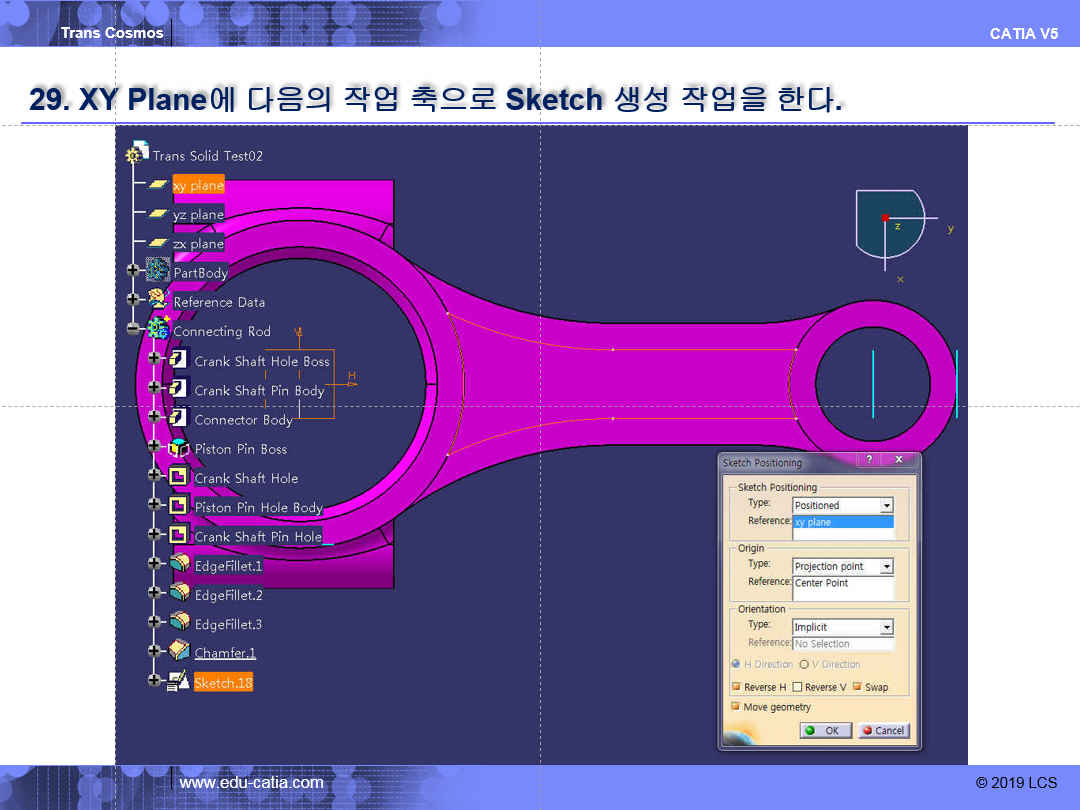Collapse the Connecting Rod tree node
The width and height of the screenshot is (1080, 810).
[133, 329]
